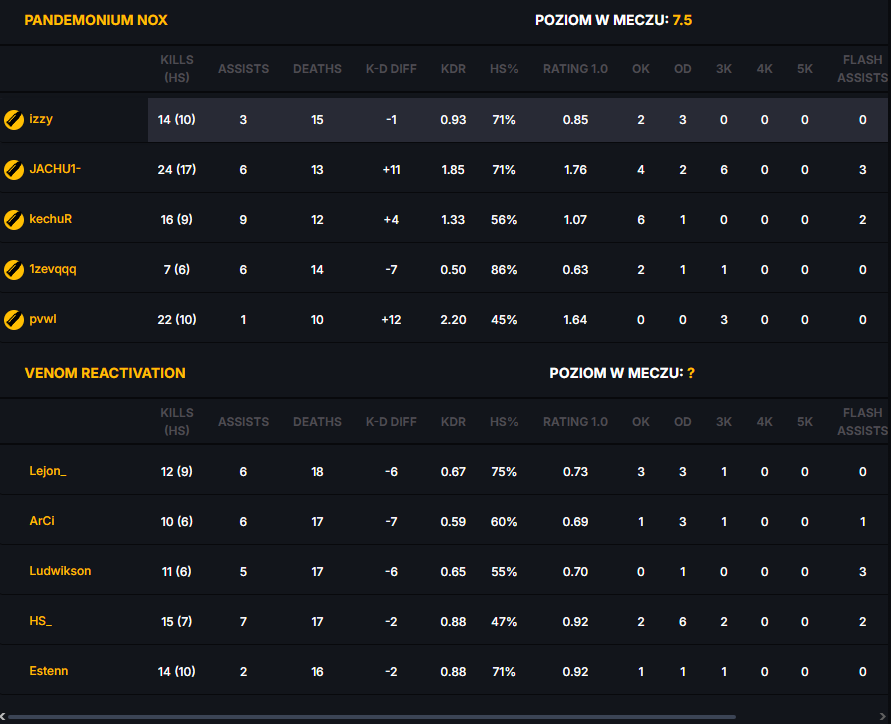Click Ludwikson's rating 0.70

coord(575,572)
